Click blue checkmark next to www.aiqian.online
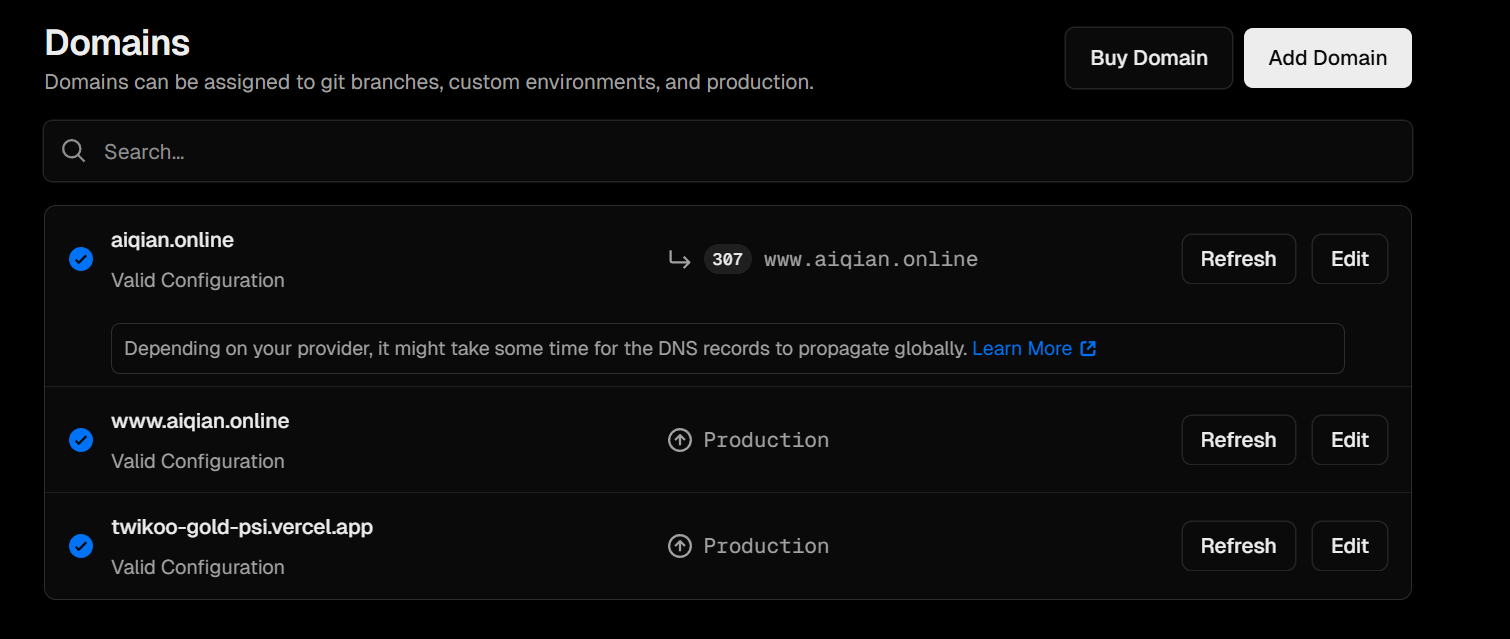 tap(81, 440)
